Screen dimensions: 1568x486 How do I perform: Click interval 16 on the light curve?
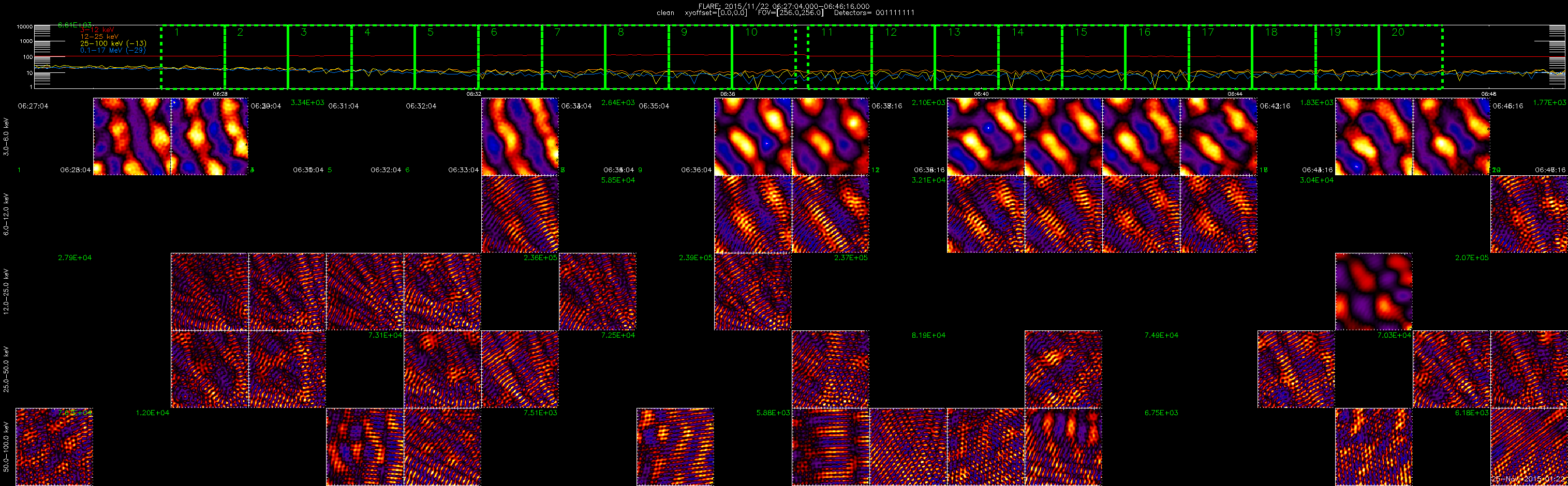pyautogui.click(x=1157, y=57)
